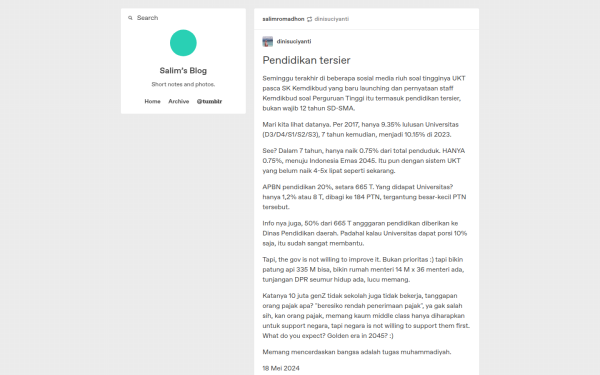Screen dimensions: 600x375
Task: Click the line about Memang mencerdaskan bangsa
Action: click(357, 352)
